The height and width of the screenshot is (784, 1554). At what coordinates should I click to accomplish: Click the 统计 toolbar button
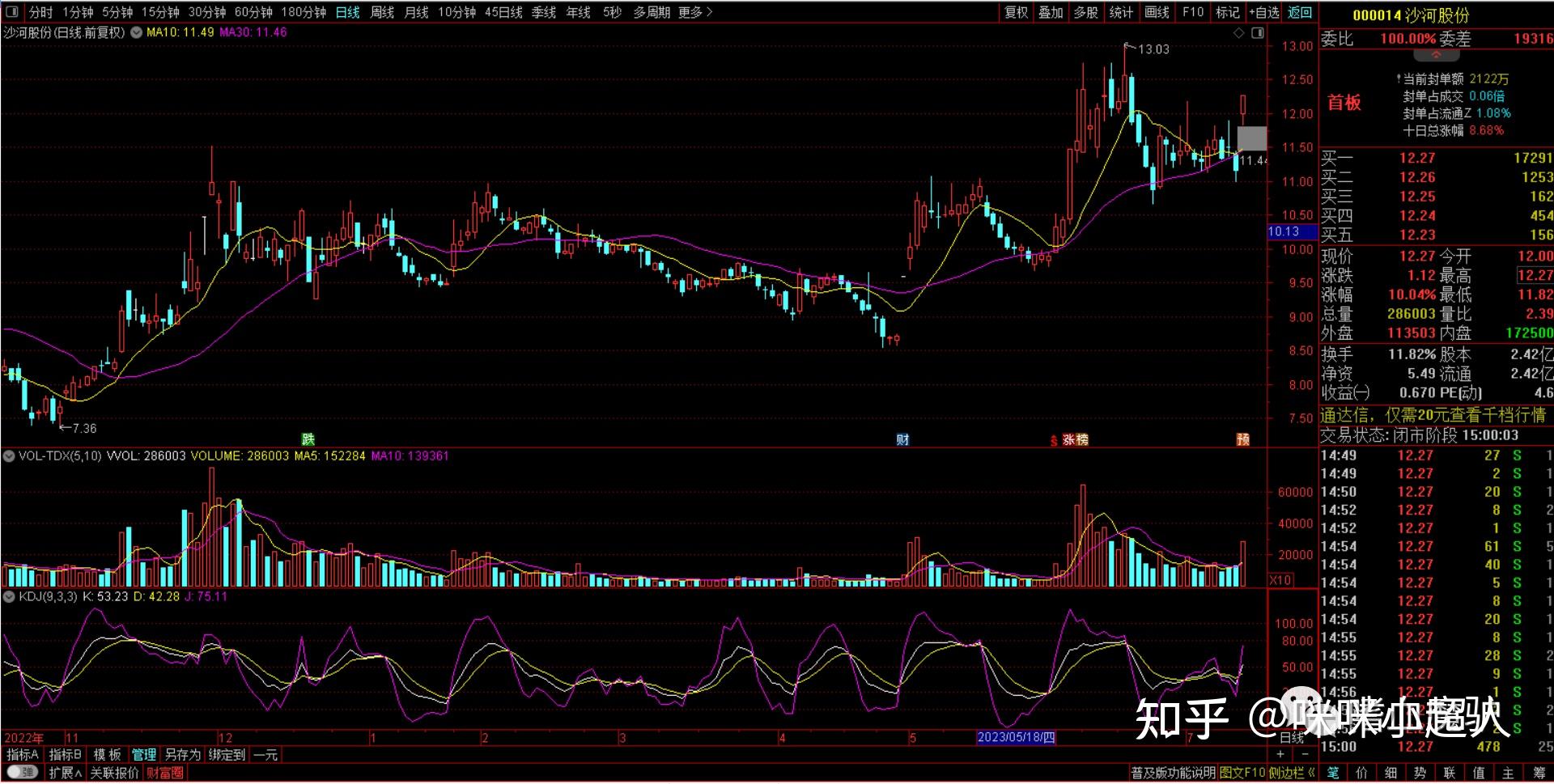(1121, 12)
